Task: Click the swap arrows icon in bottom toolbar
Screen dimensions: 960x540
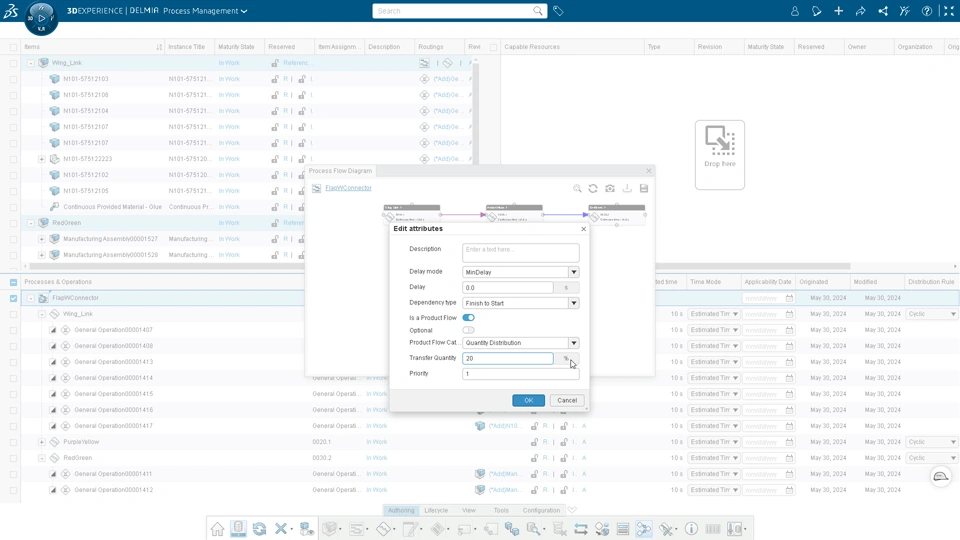Action: point(580,529)
